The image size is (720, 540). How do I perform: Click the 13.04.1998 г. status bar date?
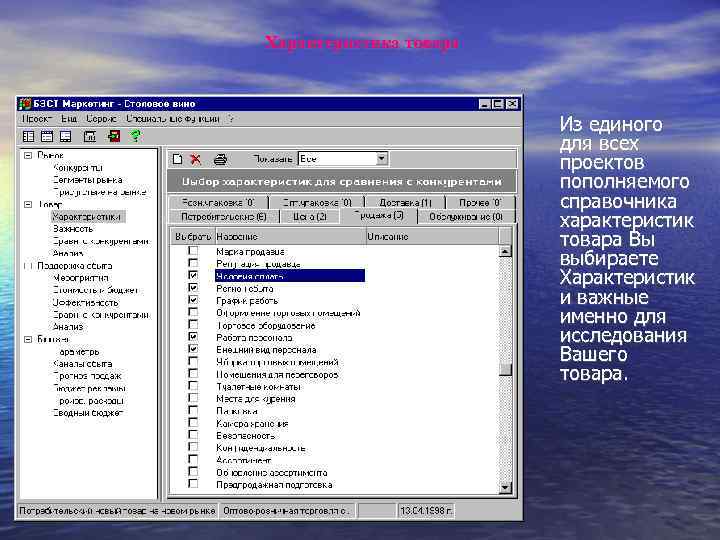tap(426, 511)
